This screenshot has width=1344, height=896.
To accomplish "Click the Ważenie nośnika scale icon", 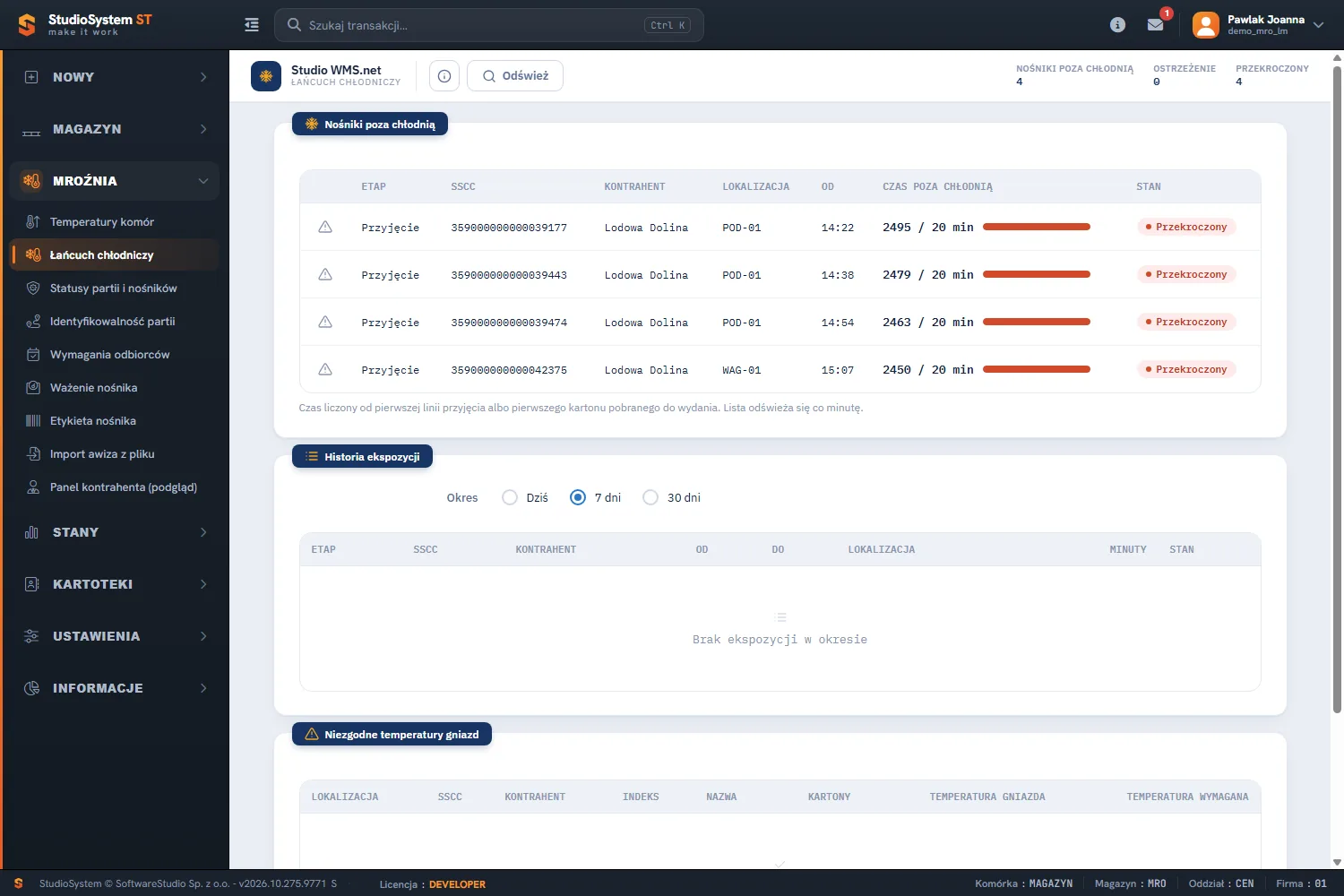I will (33, 388).
